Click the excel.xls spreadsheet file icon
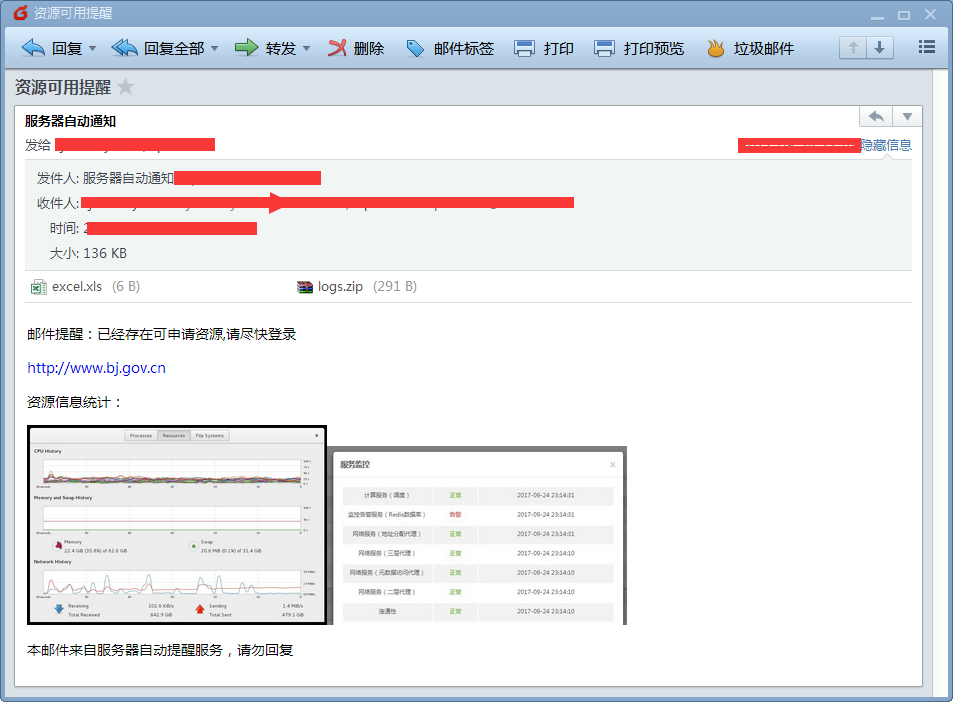953x702 pixels. click(x=38, y=287)
